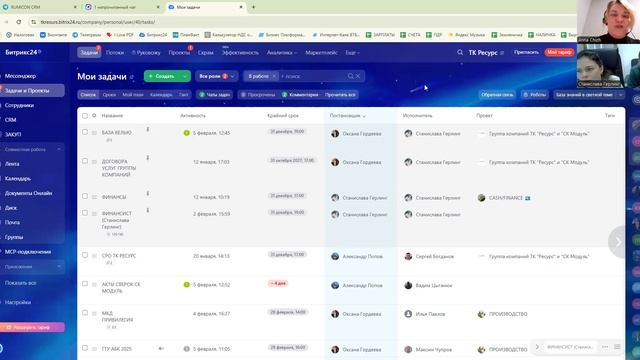
Task: Switch to the Сроки view
Action: coord(109,95)
